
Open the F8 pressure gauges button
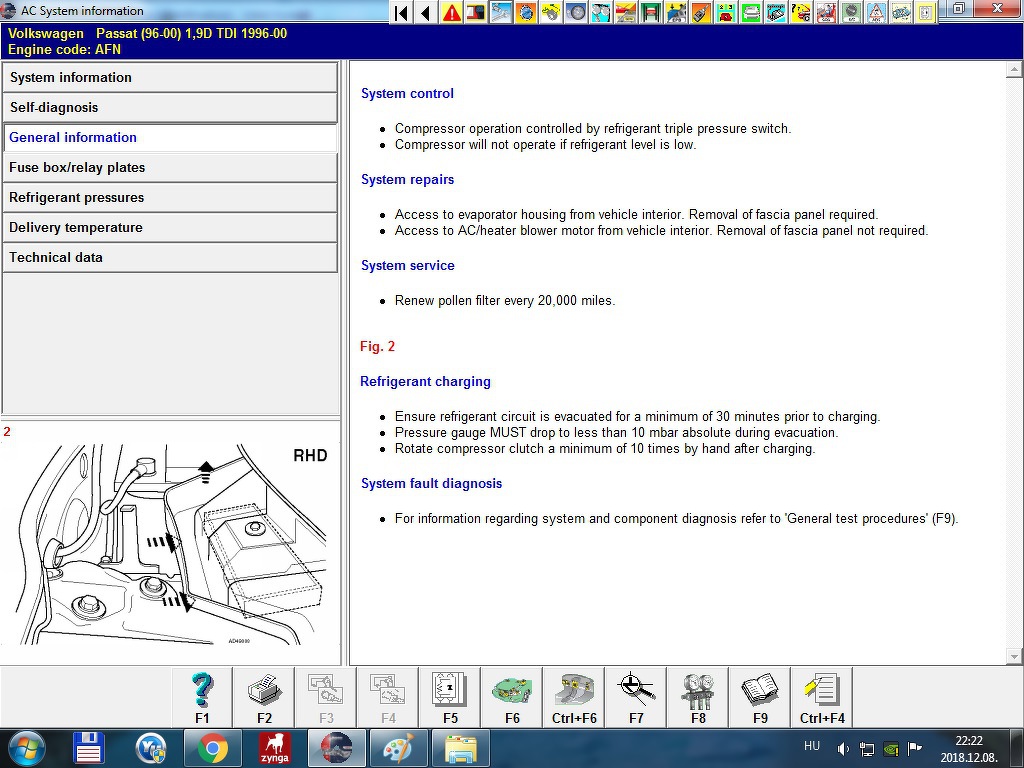(698, 697)
